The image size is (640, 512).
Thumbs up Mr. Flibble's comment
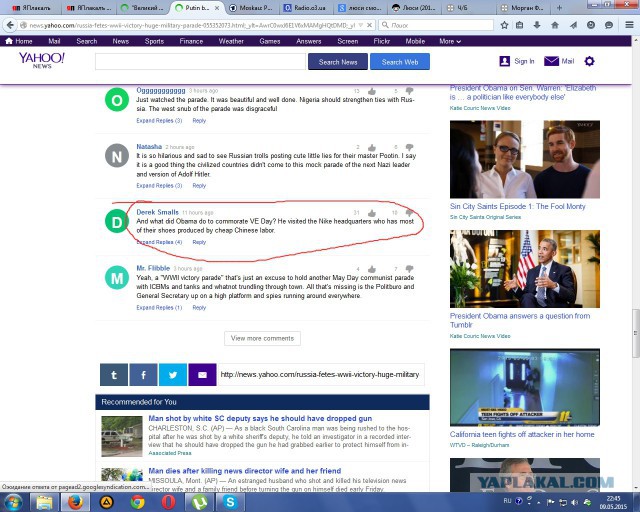pyautogui.click(x=372, y=269)
